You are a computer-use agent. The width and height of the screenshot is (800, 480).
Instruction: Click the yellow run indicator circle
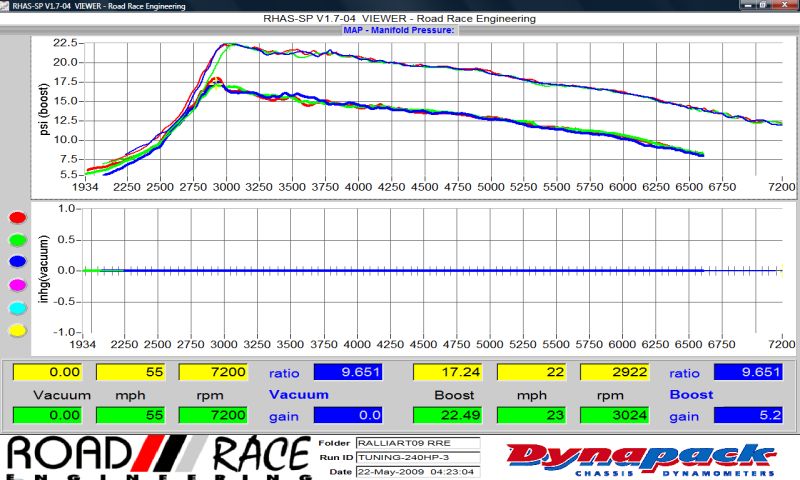16,330
